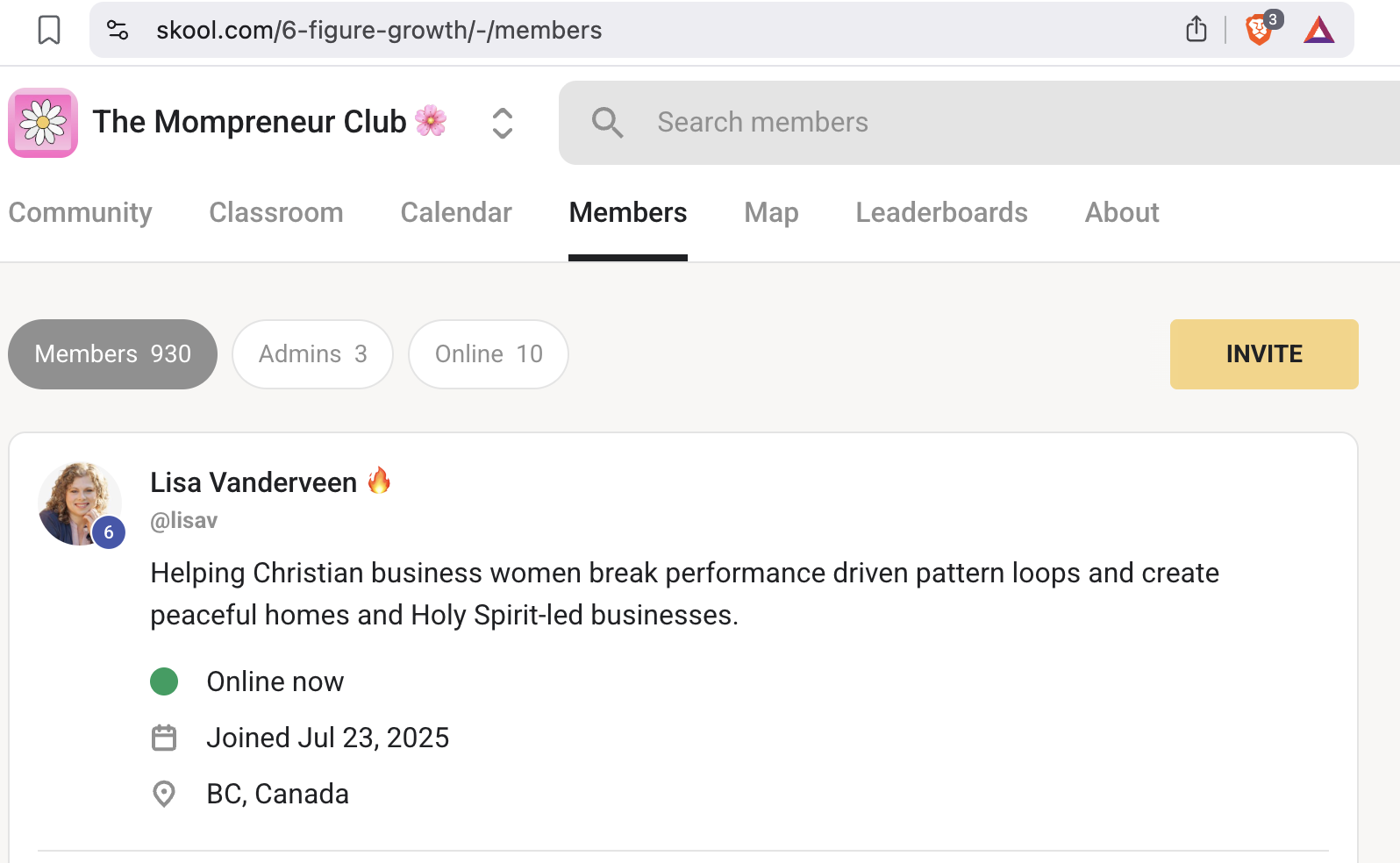Click the share icon in address bar

click(1196, 30)
